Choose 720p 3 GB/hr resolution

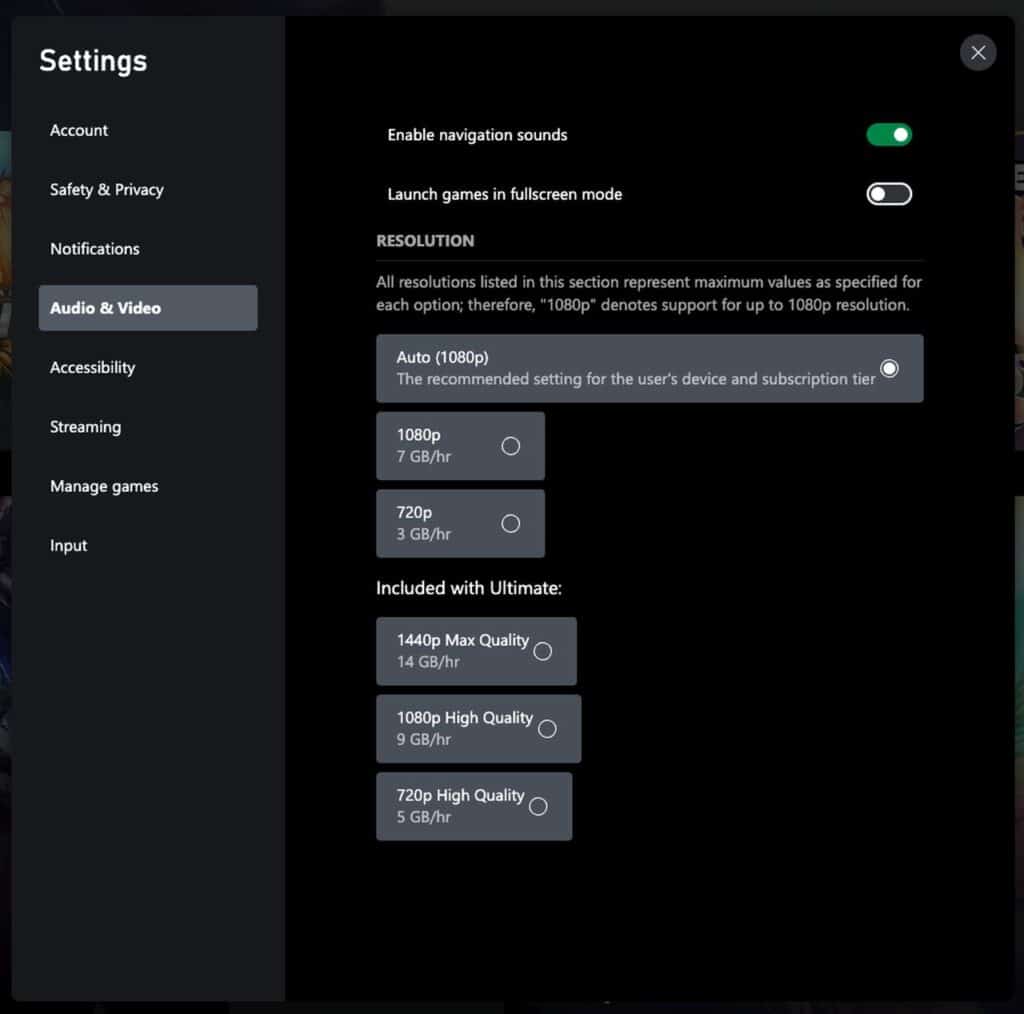pyautogui.click(x=510, y=523)
